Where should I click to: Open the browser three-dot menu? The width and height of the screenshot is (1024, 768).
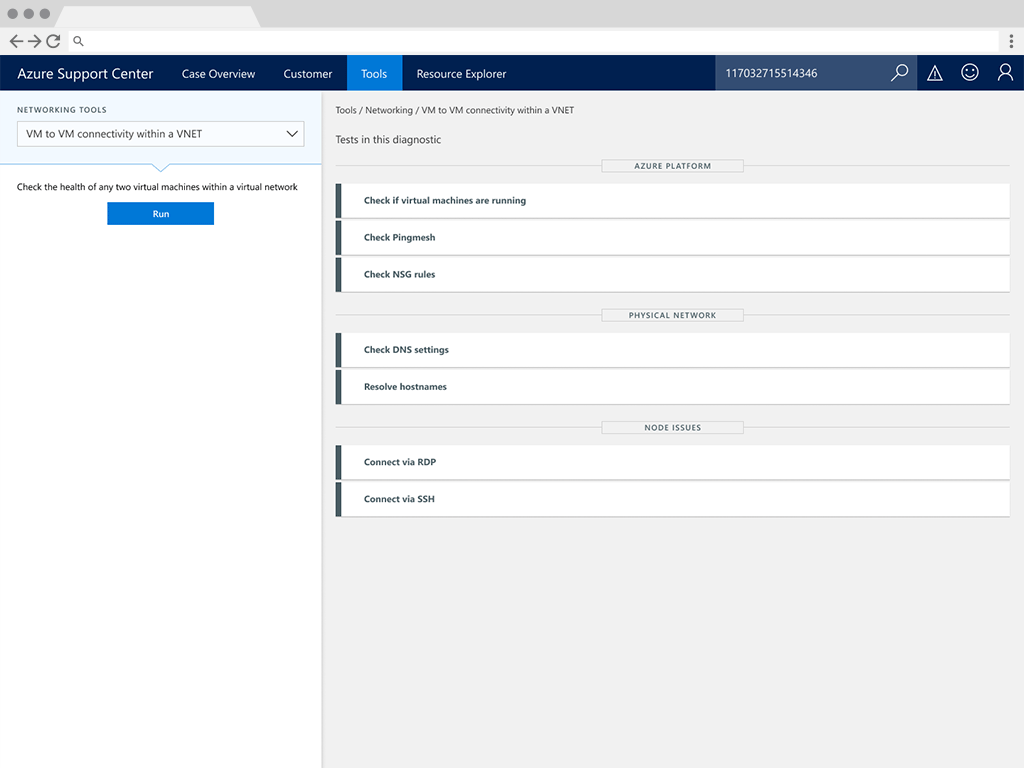click(1011, 41)
